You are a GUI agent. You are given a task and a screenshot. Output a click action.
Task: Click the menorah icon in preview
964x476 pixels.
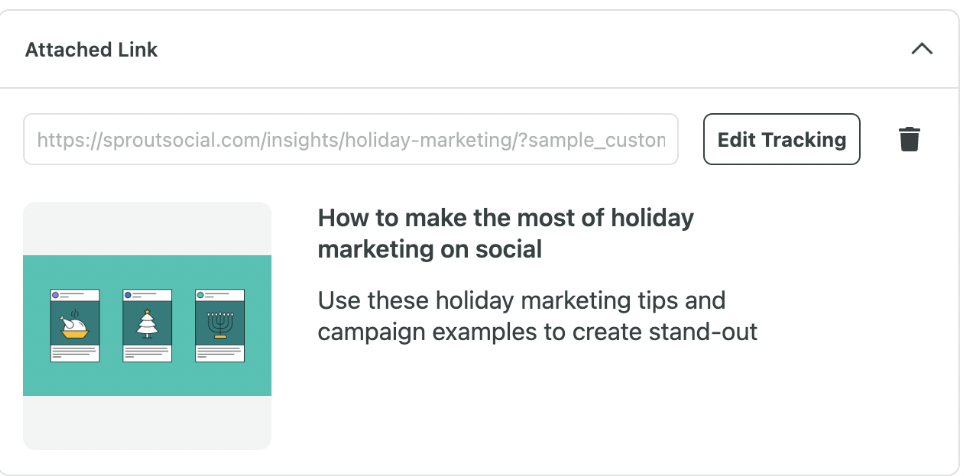pos(219,325)
